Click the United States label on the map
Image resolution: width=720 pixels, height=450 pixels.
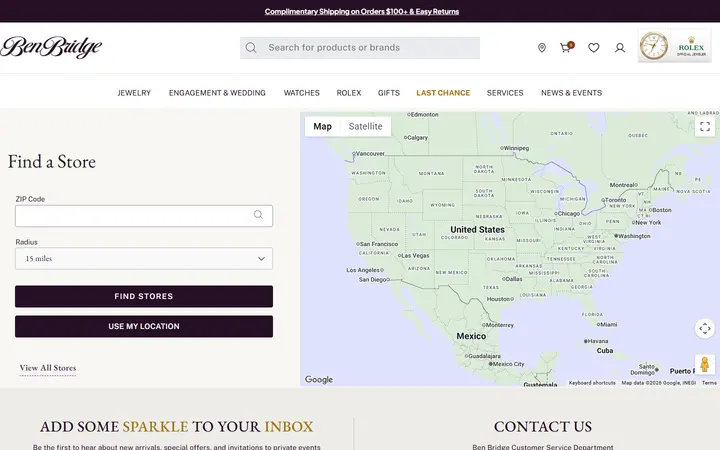click(477, 229)
